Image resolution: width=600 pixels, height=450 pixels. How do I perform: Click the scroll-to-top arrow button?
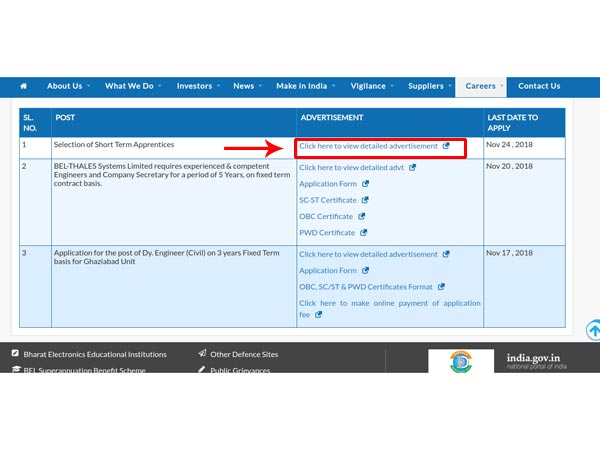pyautogui.click(x=593, y=330)
